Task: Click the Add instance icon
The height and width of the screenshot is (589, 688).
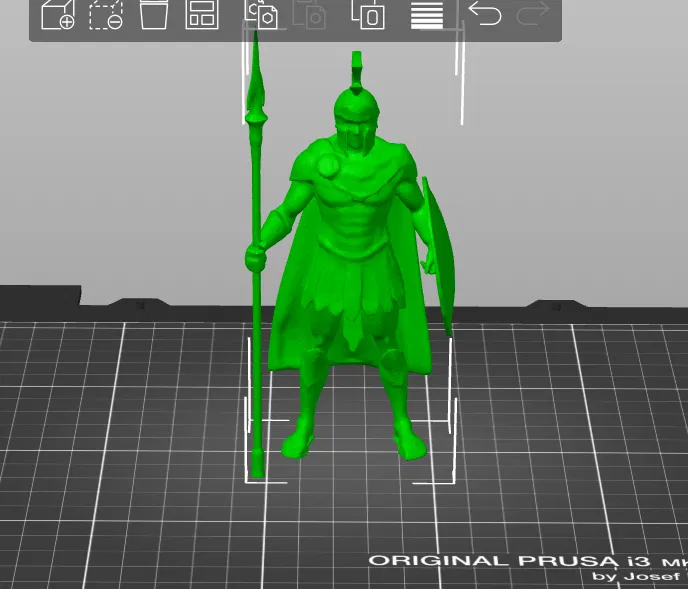Action: point(368,15)
